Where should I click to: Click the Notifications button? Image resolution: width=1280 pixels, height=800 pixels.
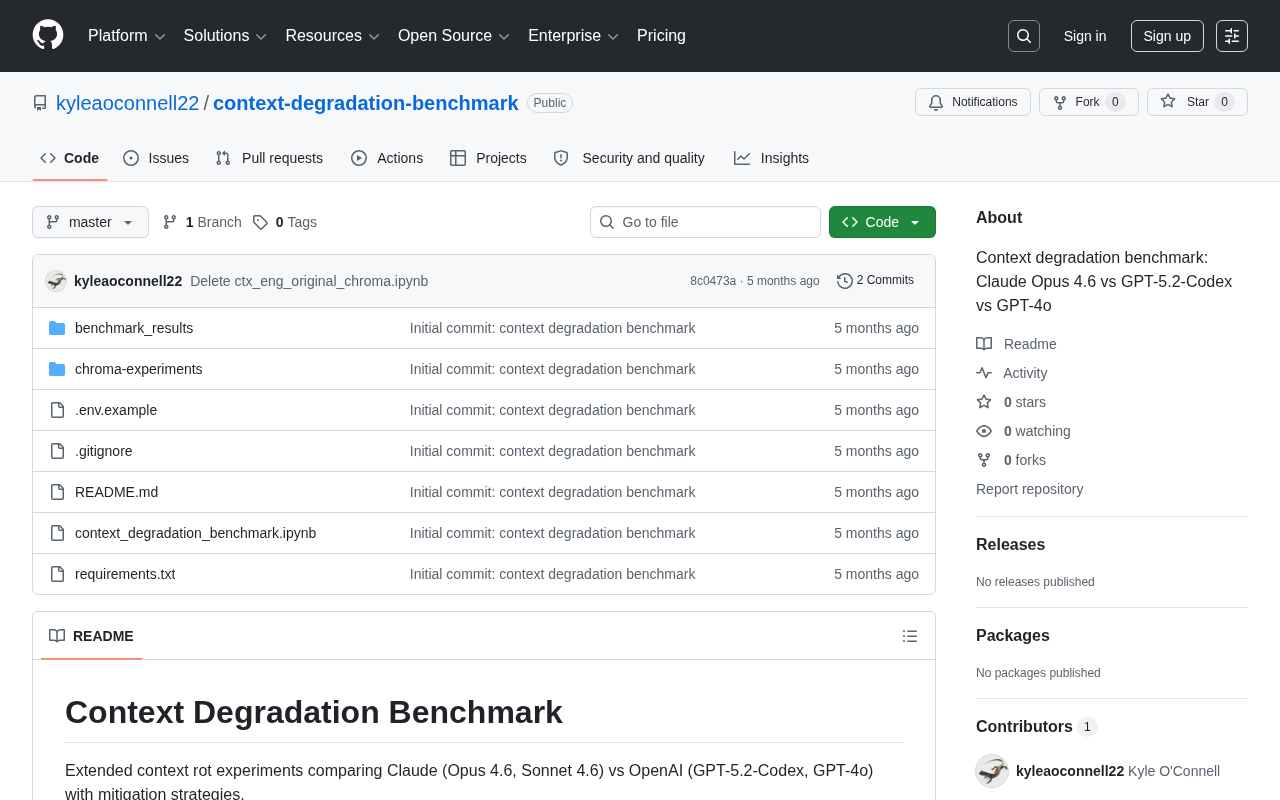click(x=973, y=102)
